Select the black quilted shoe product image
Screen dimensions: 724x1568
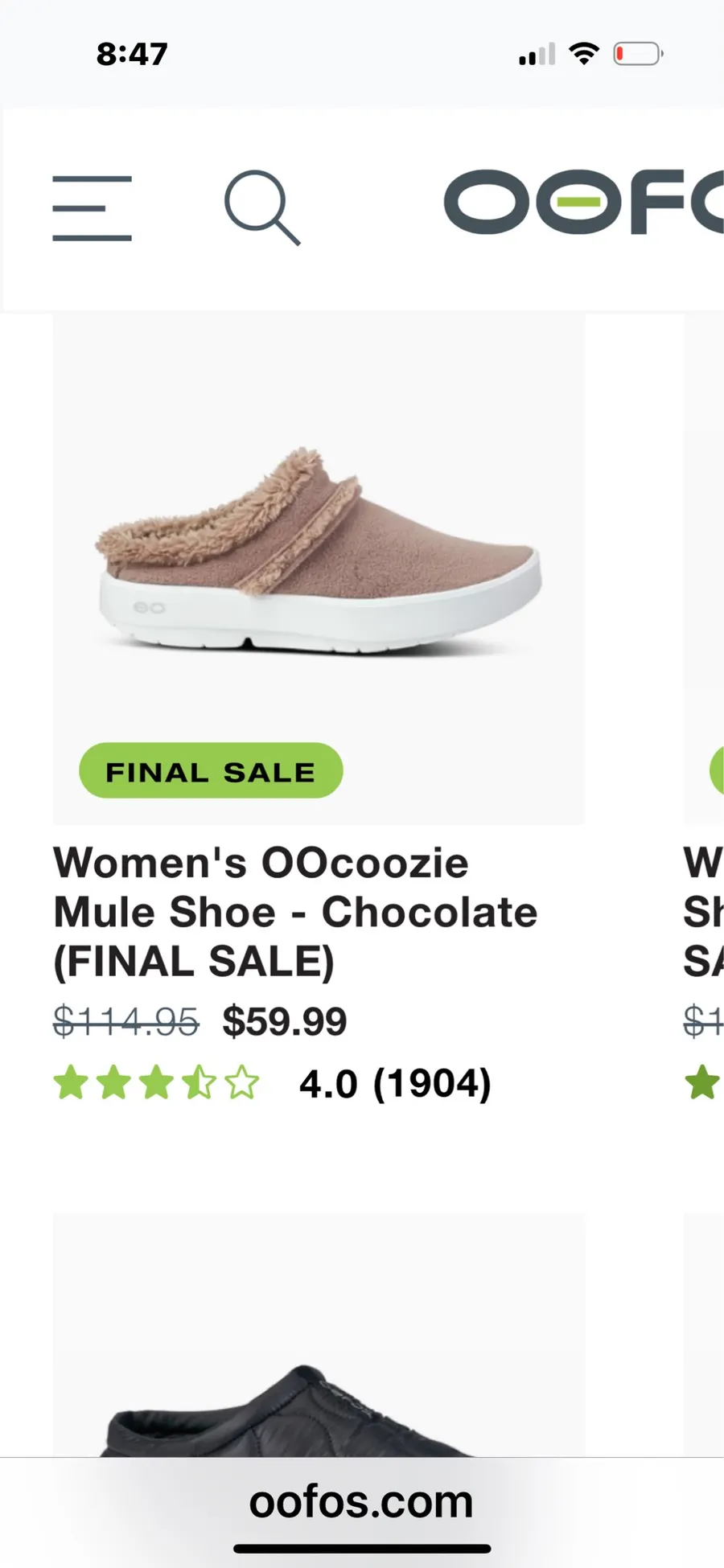(x=319, y=1335)
